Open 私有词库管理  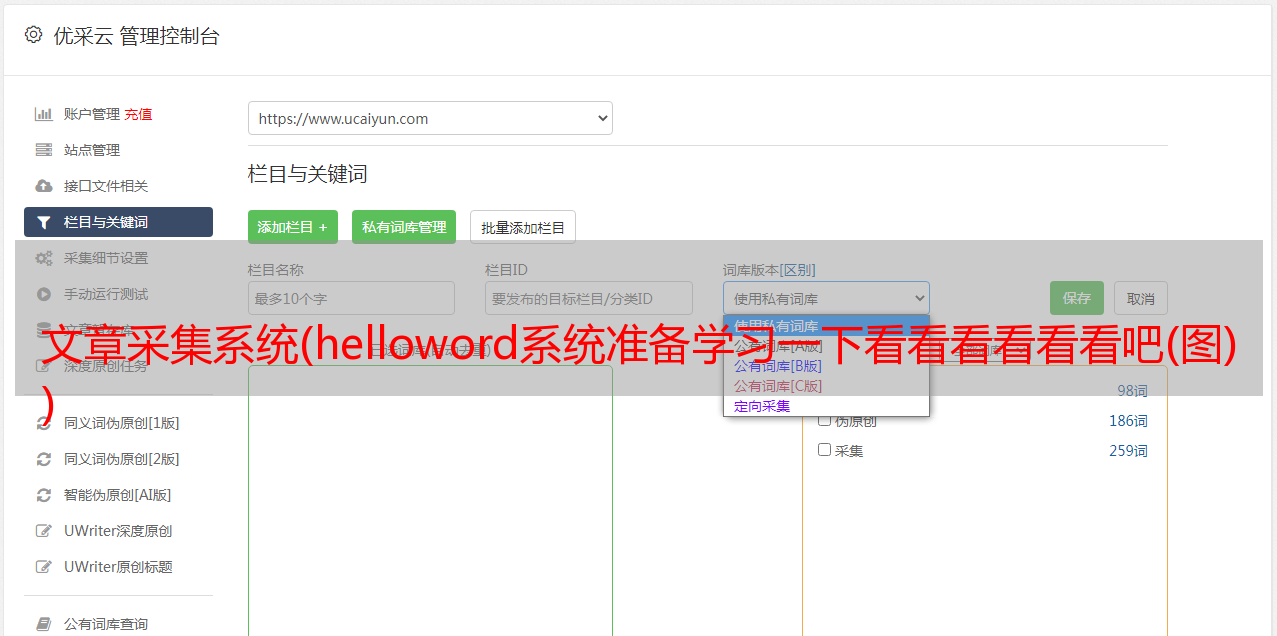click(404, 227)
